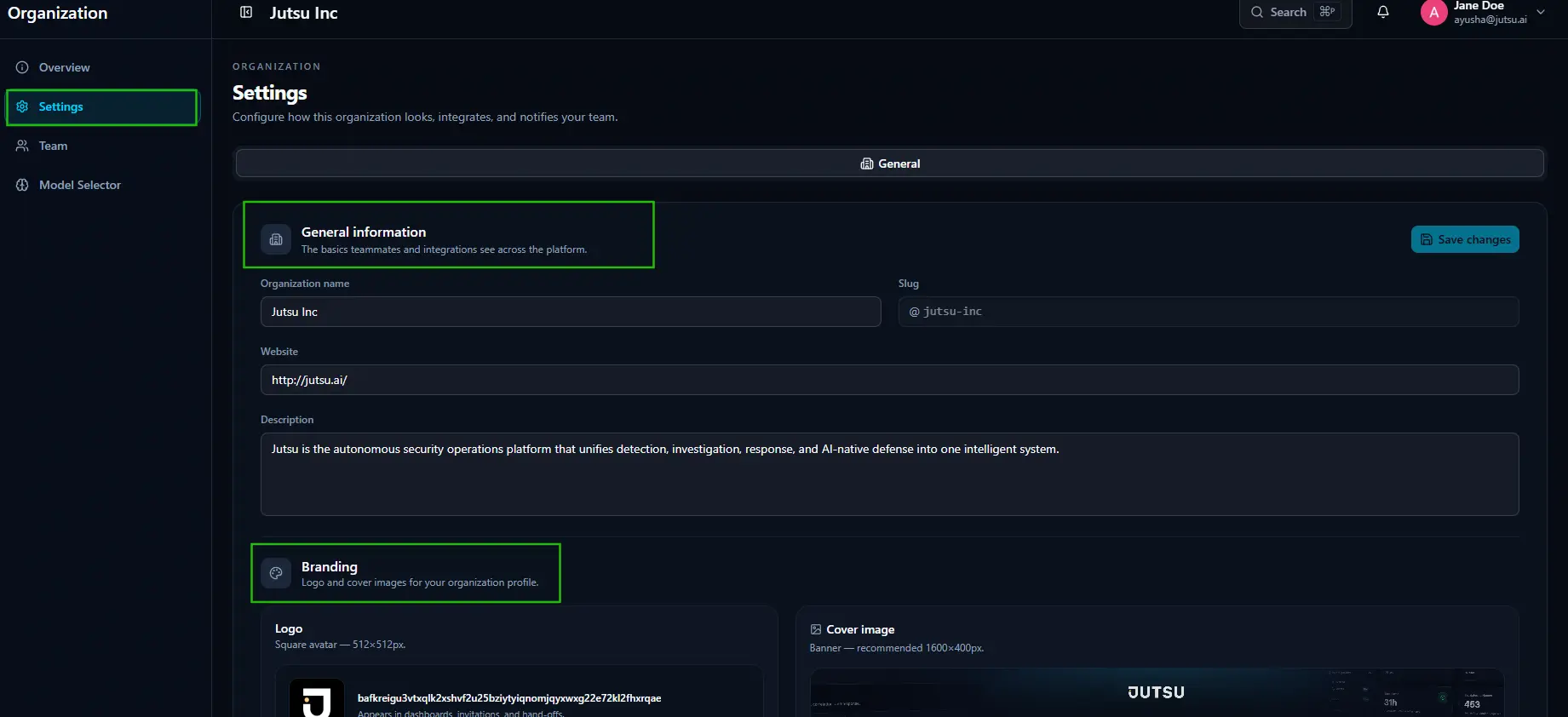Click the search magnifier icon
1568x717 pixels.
[x=1257, y=12]
